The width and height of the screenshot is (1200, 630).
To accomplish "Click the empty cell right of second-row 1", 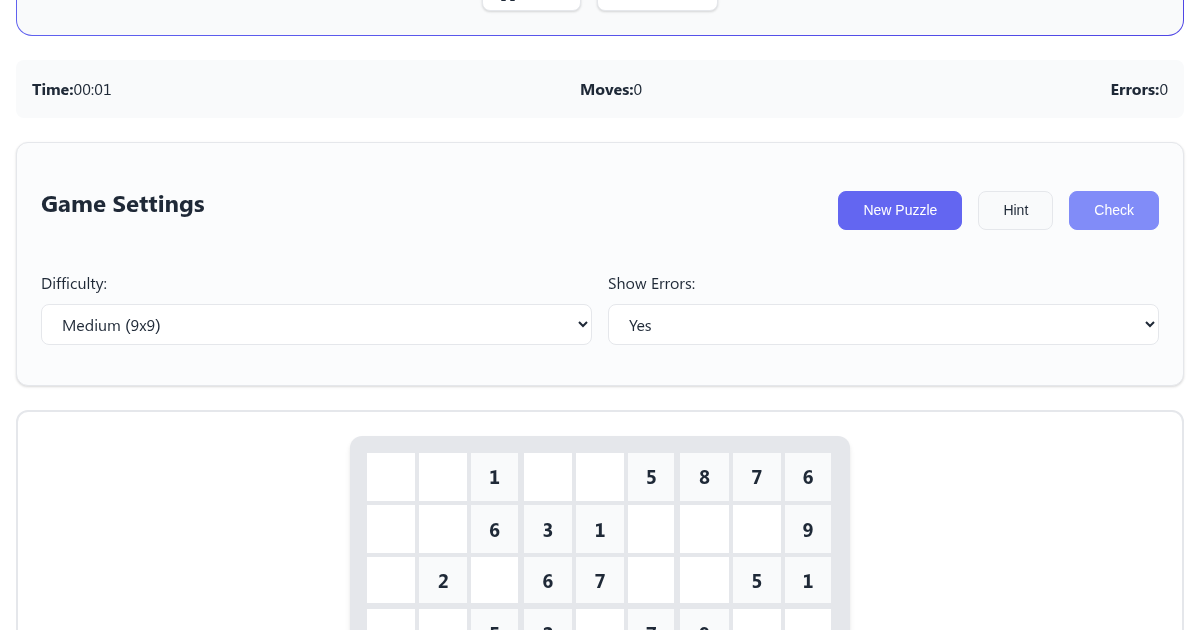I will pyautogui.click(x=652, y=529).
